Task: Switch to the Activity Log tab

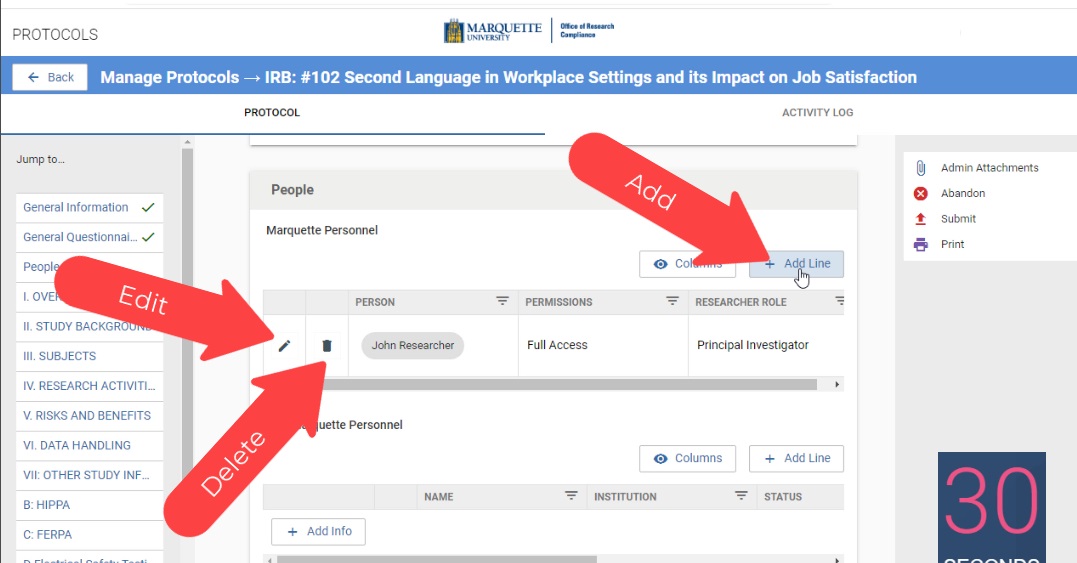Action: click(x=817, y=113)
